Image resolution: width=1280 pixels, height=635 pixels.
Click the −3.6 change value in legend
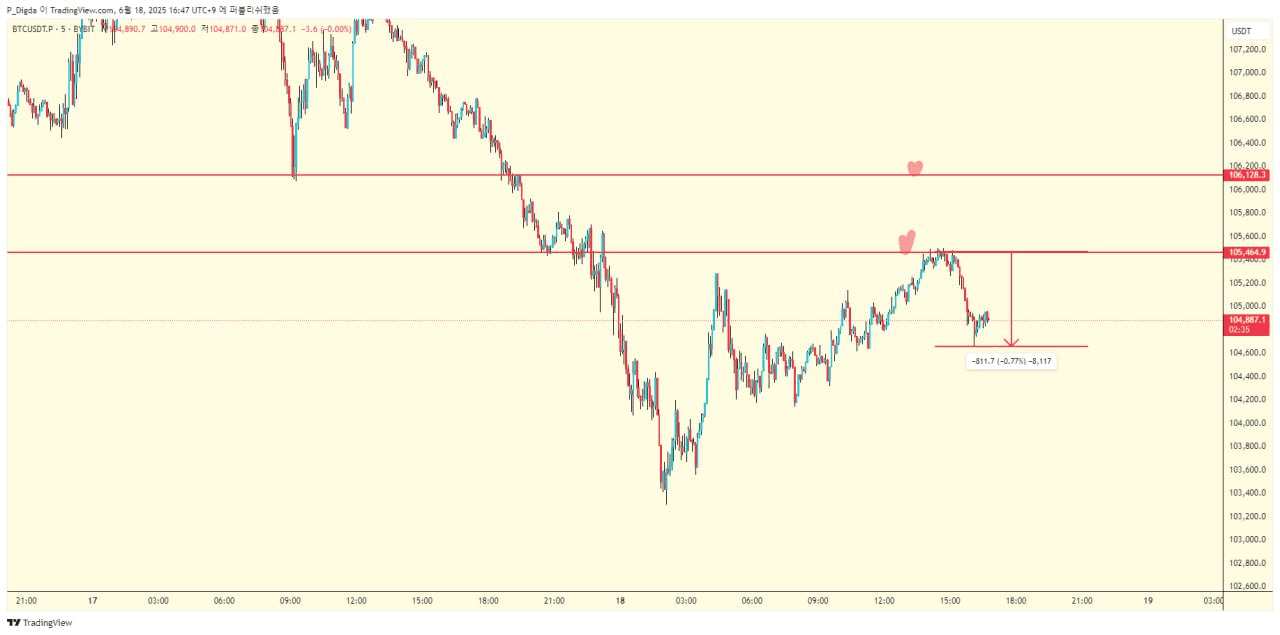point(310,29)
